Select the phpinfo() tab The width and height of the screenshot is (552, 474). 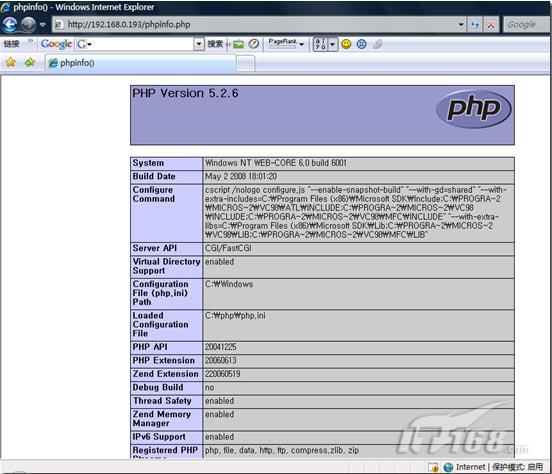(x=141, y=63)
